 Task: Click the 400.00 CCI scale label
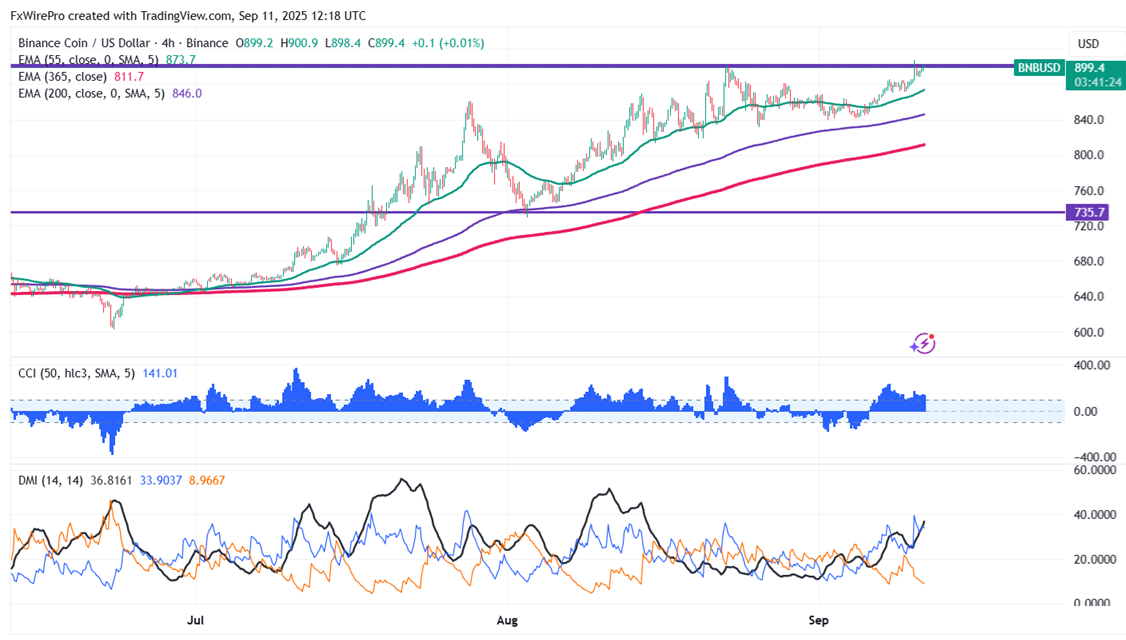point(1091,365)
